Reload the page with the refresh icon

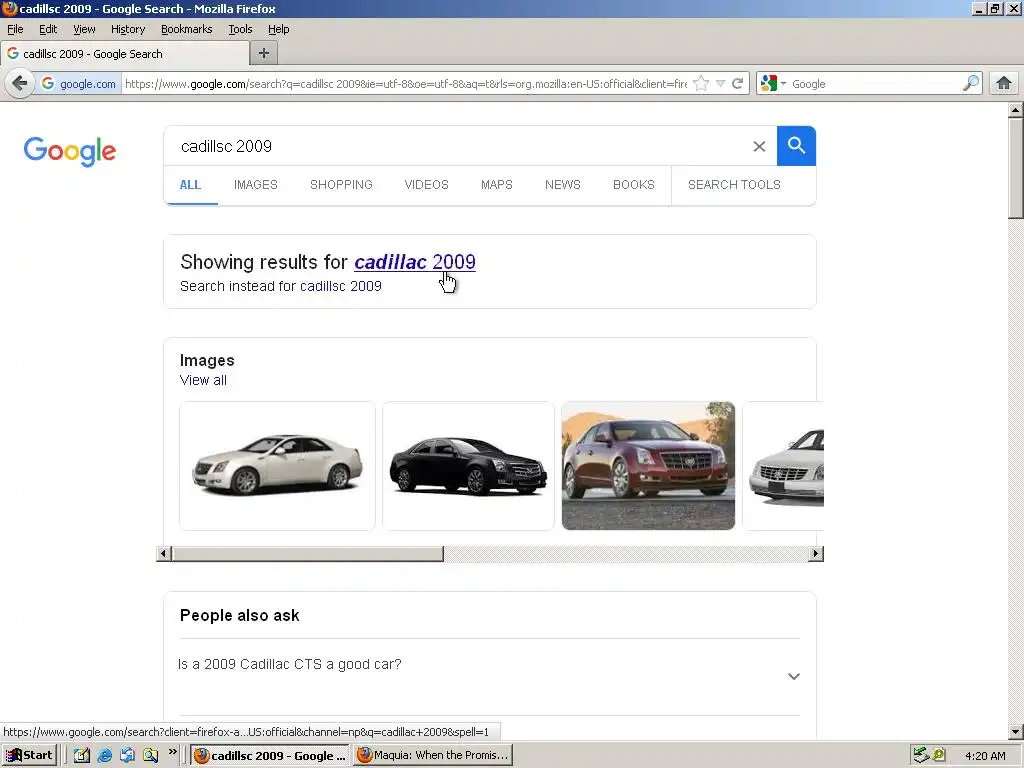[x=737, y=84]
